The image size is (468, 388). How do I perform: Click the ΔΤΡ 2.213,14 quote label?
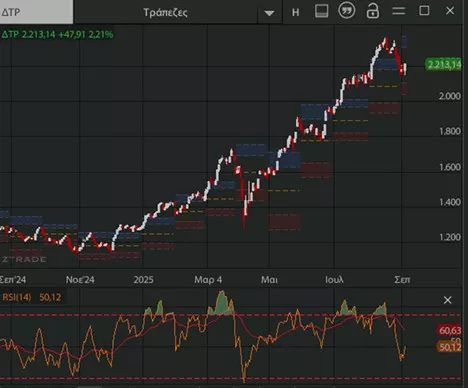tap(57, 34)
